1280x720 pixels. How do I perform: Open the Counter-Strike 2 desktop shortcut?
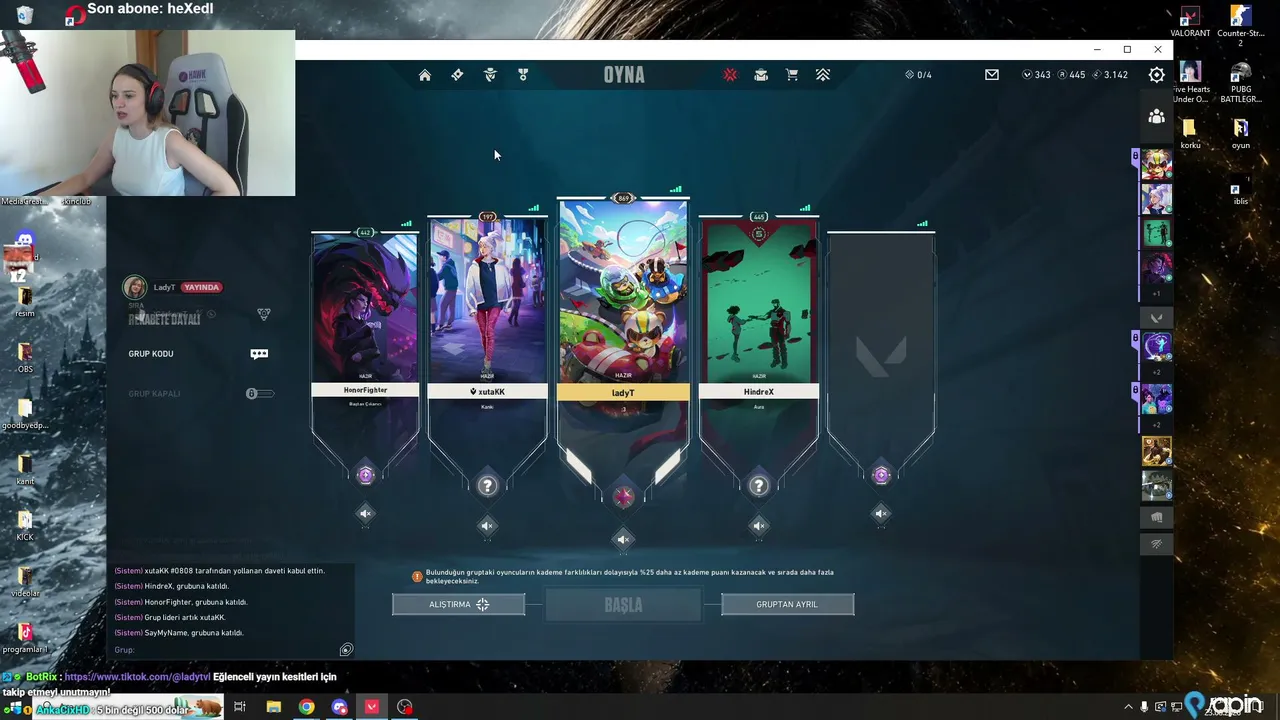coord(1241,26)
